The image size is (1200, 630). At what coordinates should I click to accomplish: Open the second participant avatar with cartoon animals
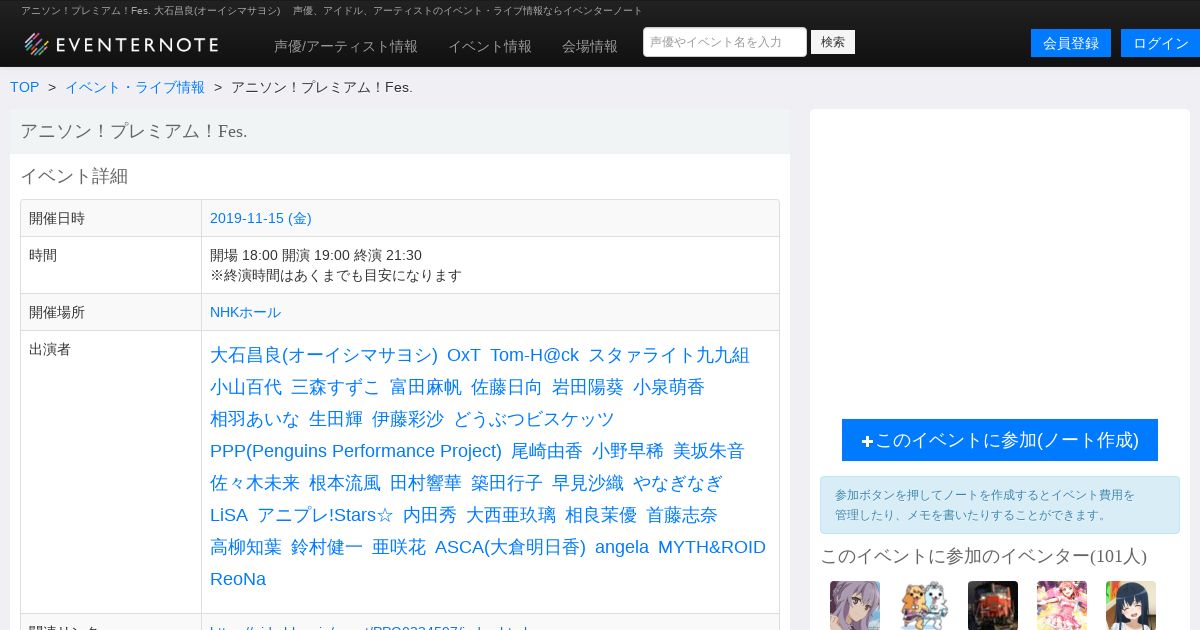point(924,606)
